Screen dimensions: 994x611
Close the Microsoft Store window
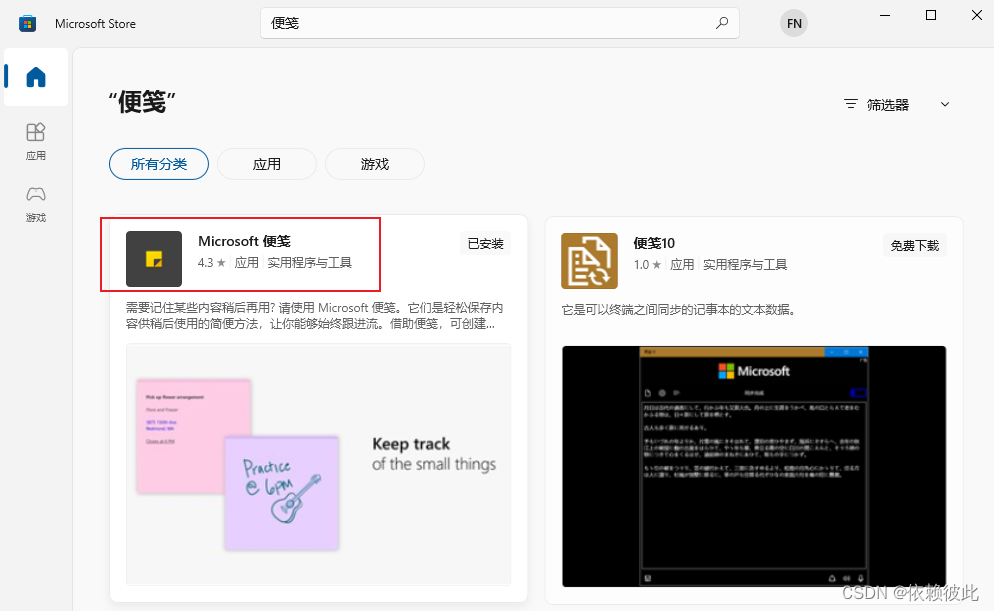[977, 15]
